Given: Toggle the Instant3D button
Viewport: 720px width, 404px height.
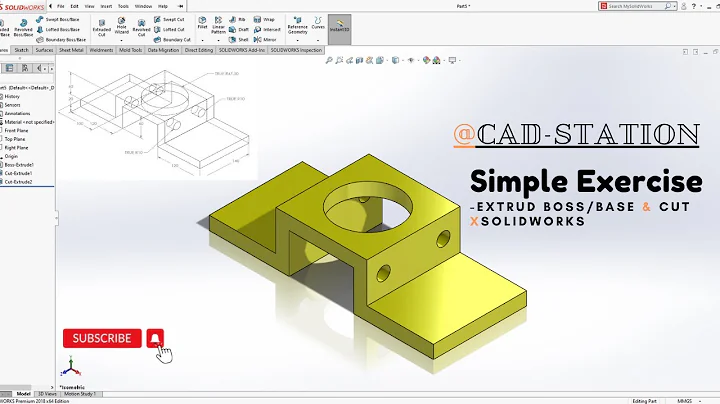Looking at the screenshot, I should tap(339, 29).
